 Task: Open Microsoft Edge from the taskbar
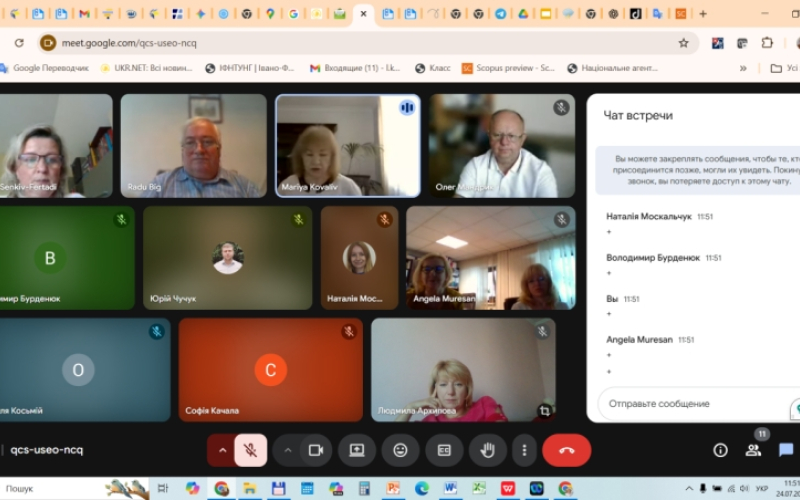421,488
